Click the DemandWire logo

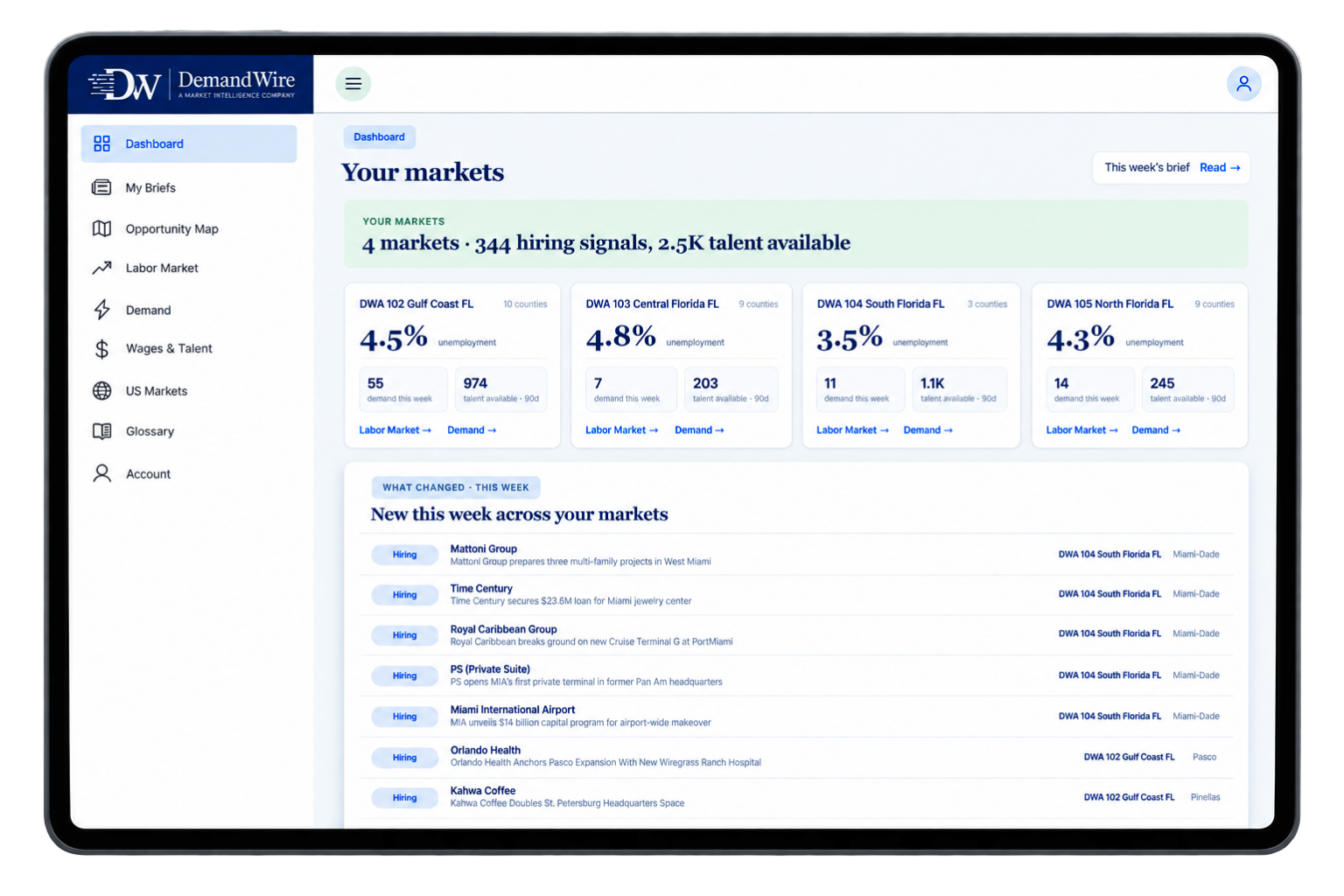tap(192, 84)
